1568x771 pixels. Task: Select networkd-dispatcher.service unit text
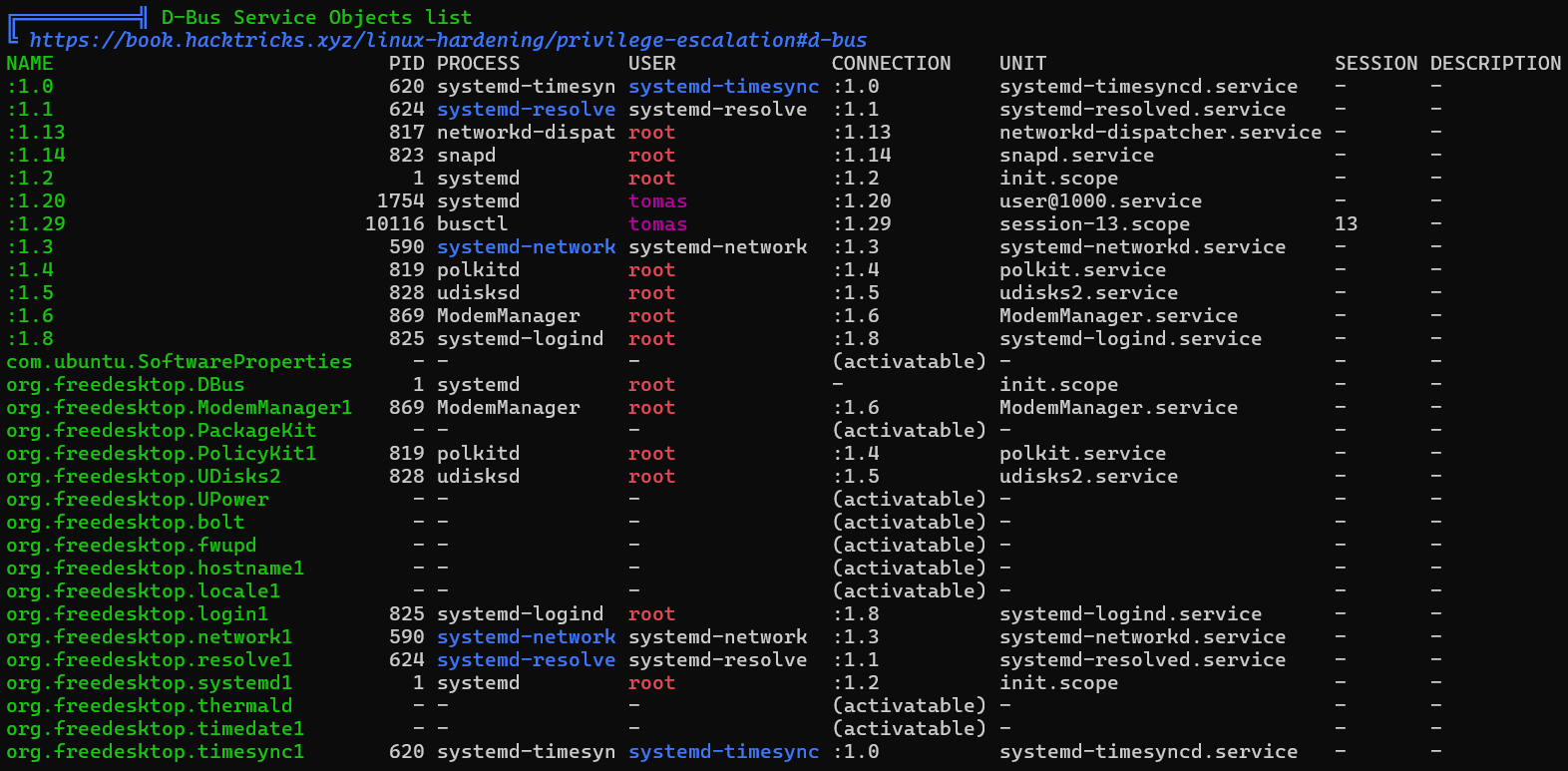click(1161, 132)
